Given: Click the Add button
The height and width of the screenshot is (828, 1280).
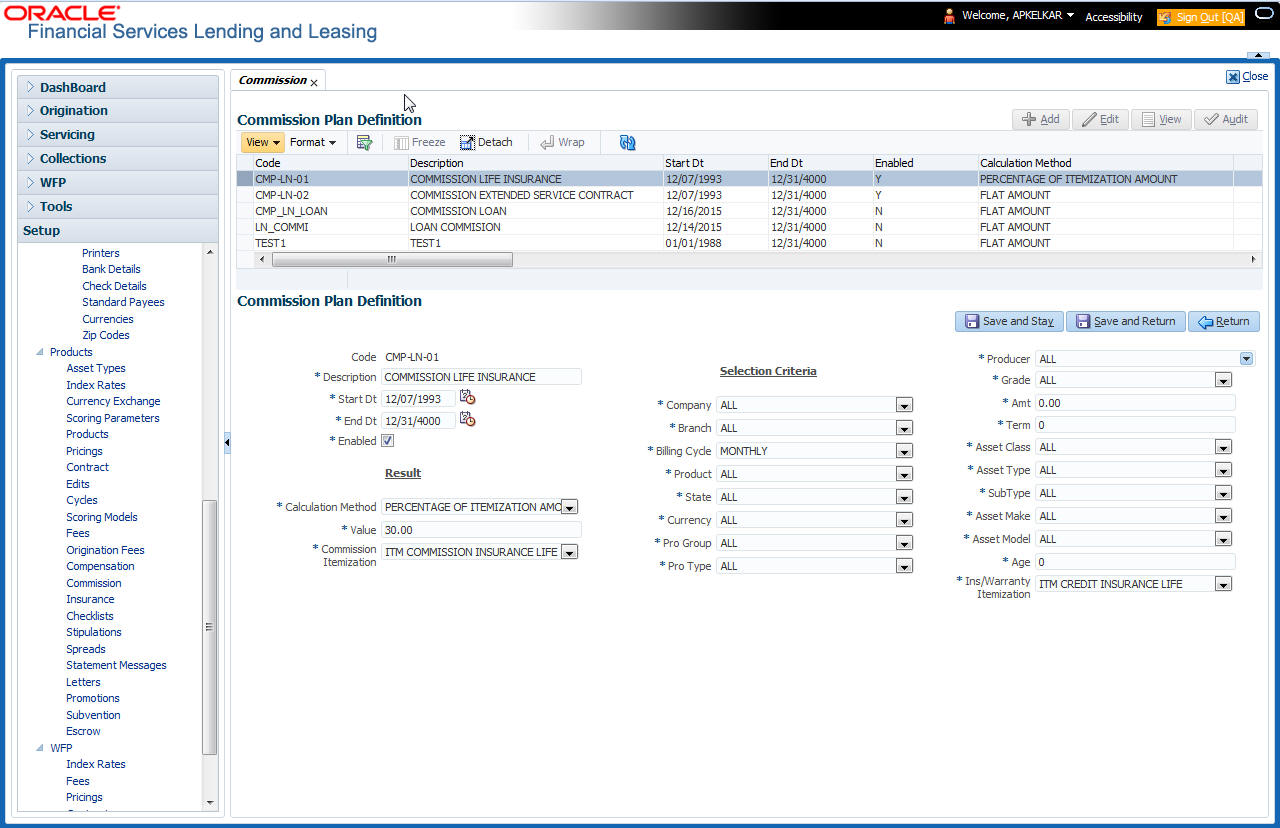Looking at the screenshot, I should click(1041, 119).
